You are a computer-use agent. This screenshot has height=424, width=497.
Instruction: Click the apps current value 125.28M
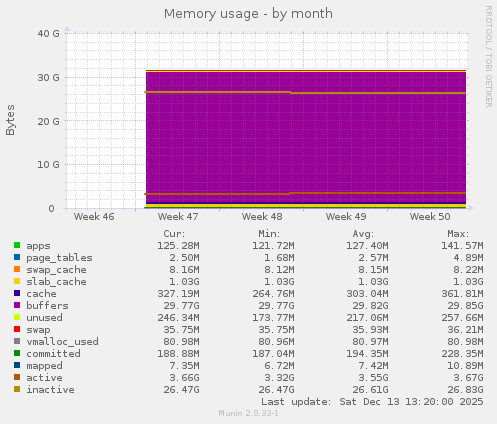(178, 246)
